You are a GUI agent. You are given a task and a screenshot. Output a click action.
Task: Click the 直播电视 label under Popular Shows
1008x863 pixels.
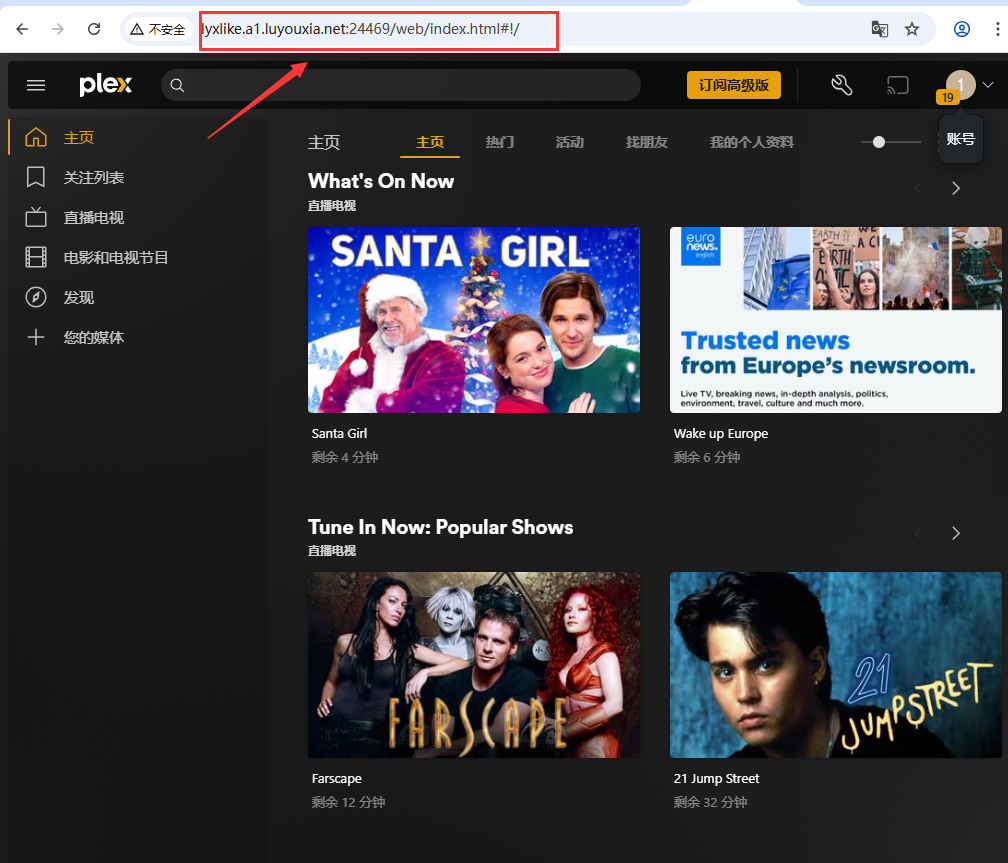pos(332,551)
